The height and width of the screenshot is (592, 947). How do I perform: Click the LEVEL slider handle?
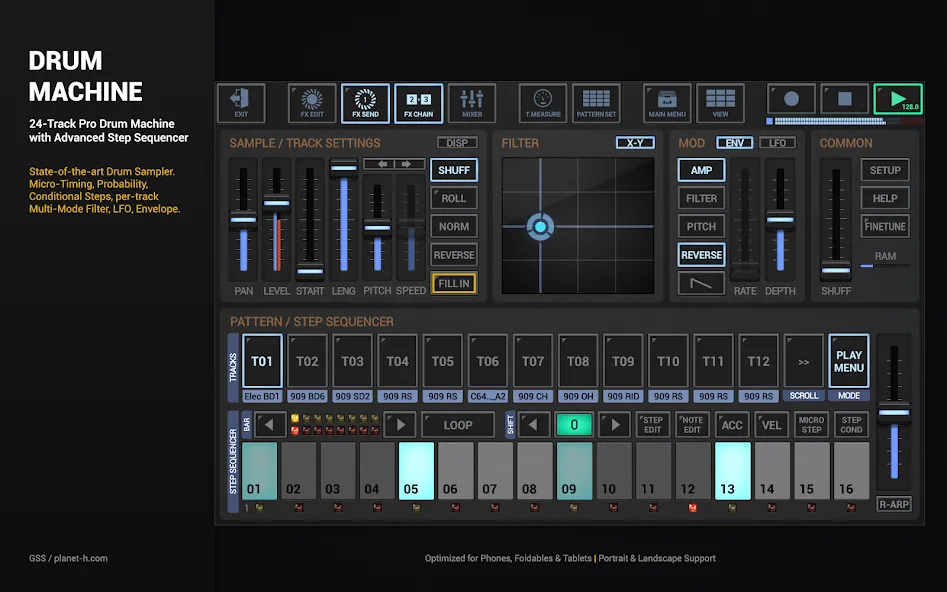click(277, 204)
